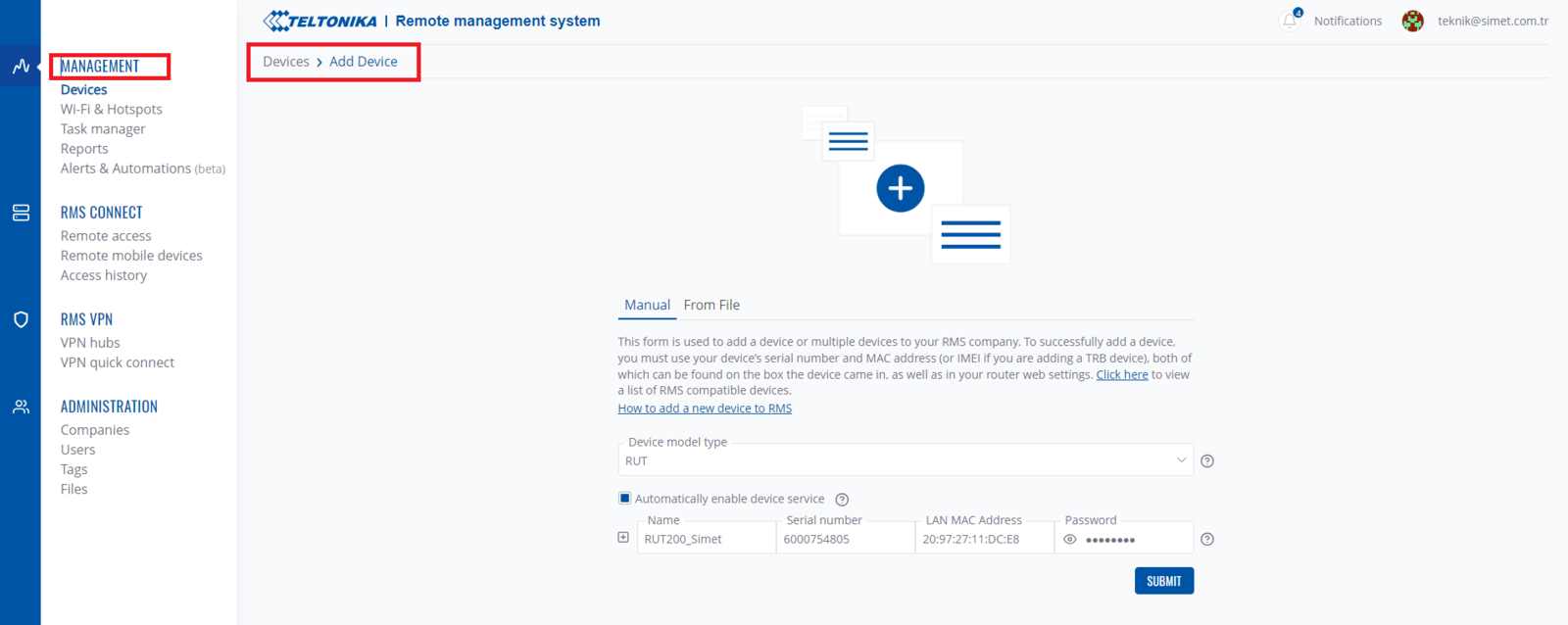This screenshot has width=1568, height=625.
Task: Click help icon beside automatic device service
Action: [842, 500]
